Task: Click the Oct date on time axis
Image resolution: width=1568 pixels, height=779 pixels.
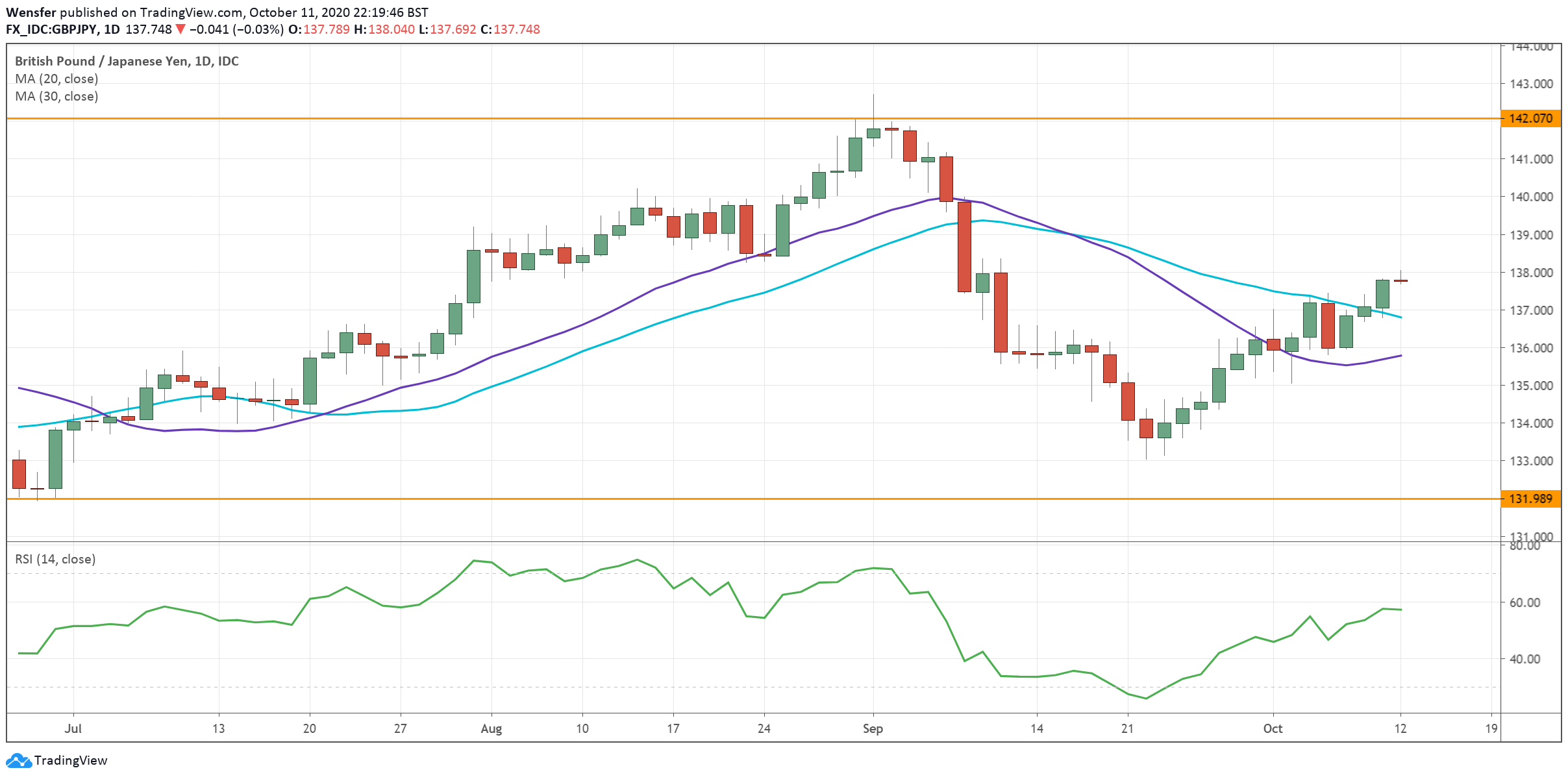Action: tap(1273, 728)
